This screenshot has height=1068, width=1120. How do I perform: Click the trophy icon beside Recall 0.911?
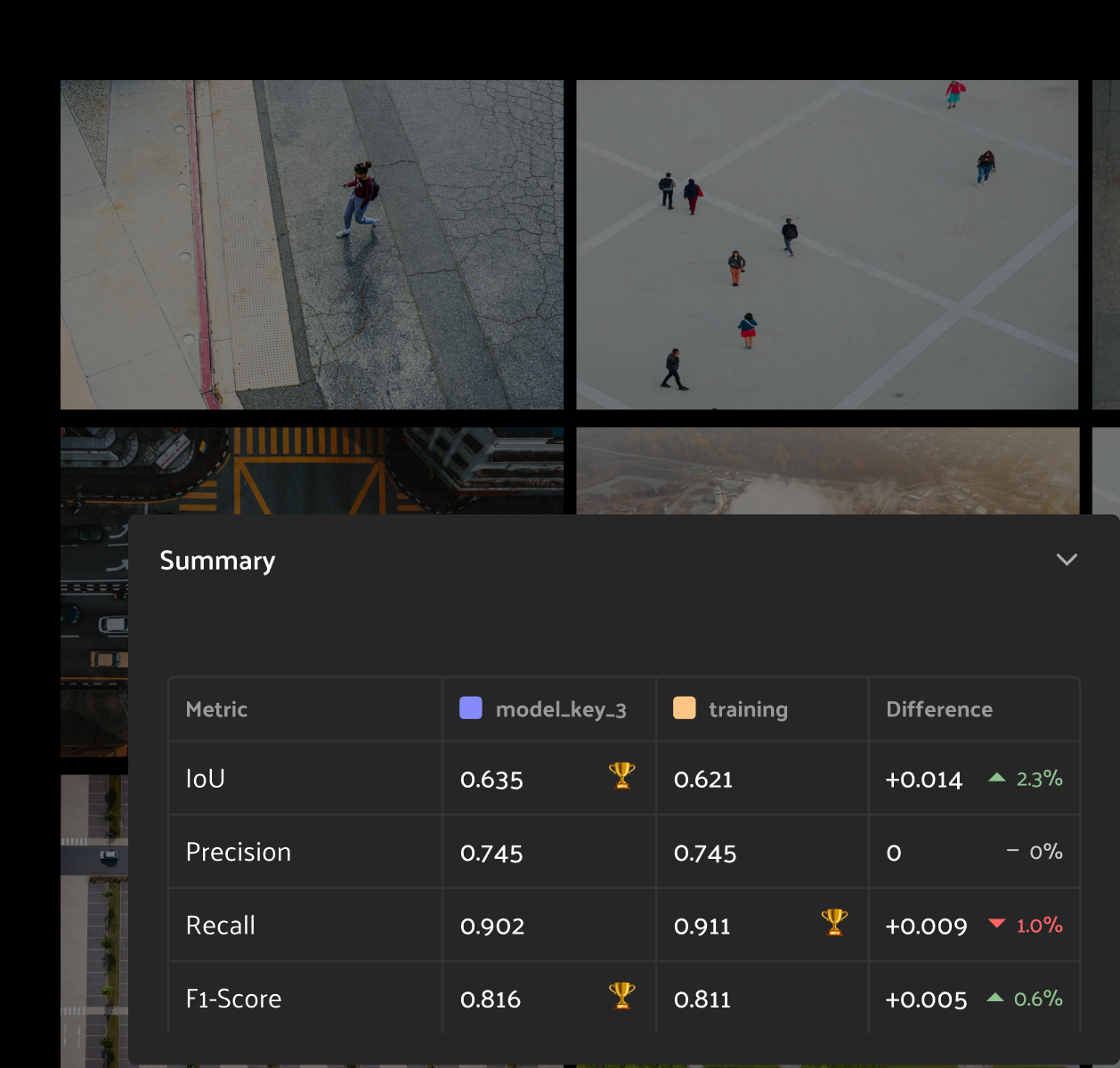(x=833, y=923)
